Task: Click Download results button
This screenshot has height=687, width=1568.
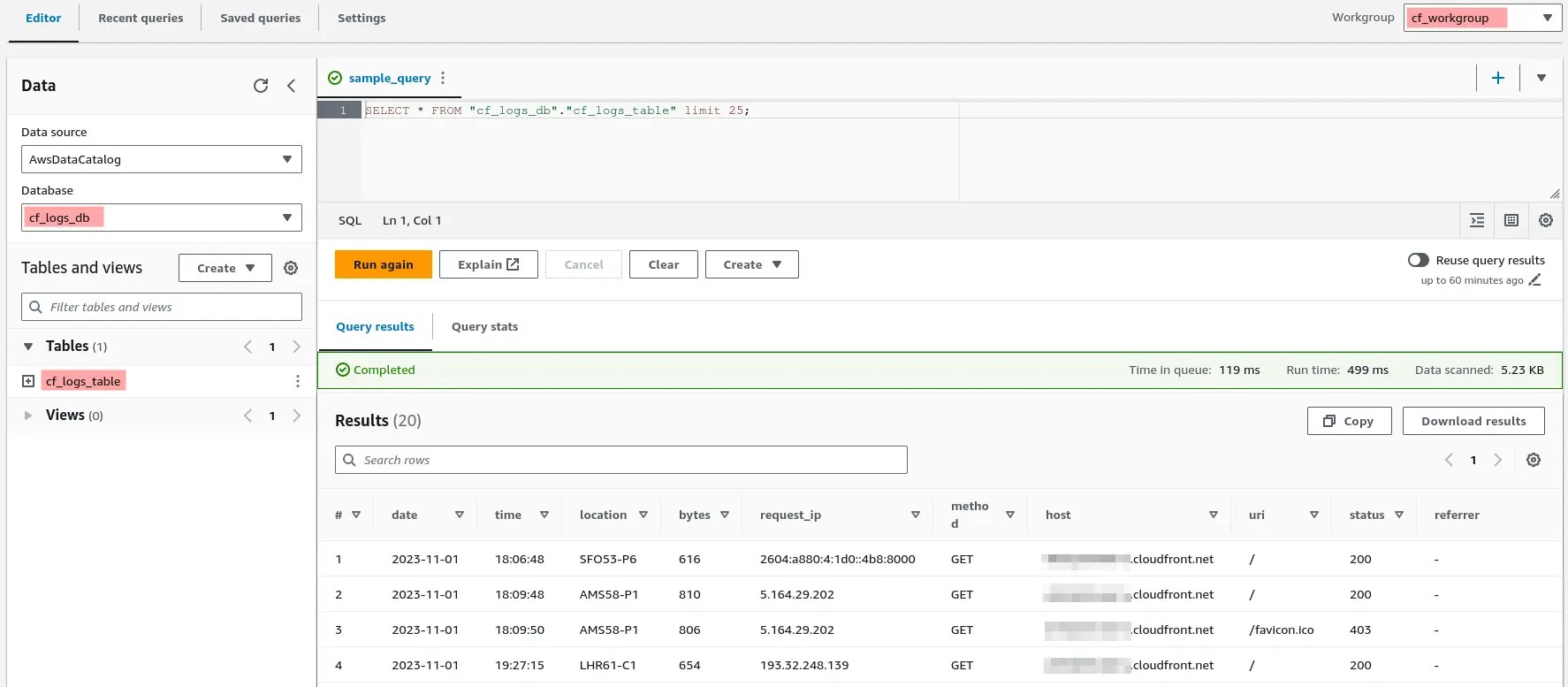Action: click(1473, 421)
